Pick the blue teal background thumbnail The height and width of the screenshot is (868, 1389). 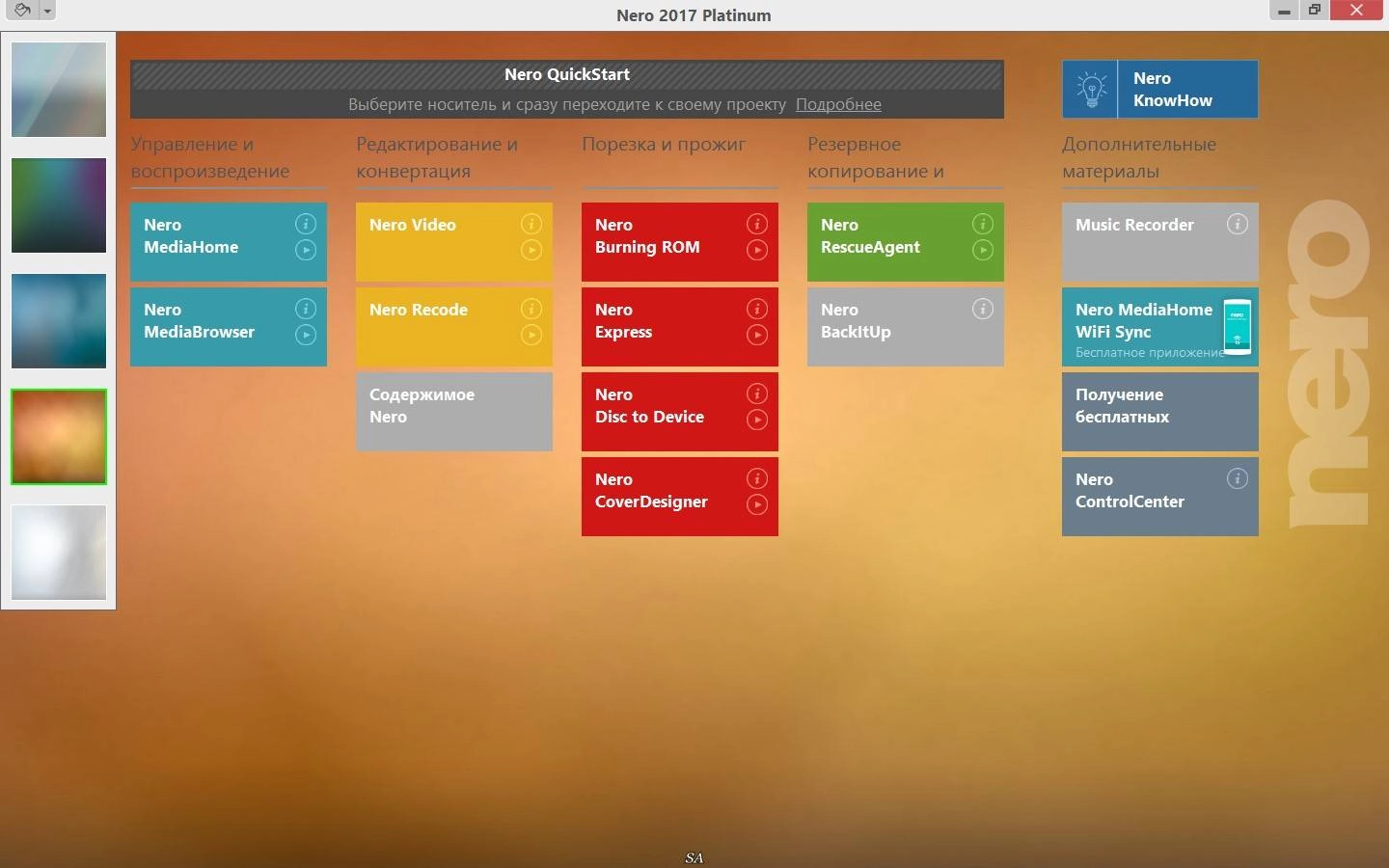pos(59,321)
